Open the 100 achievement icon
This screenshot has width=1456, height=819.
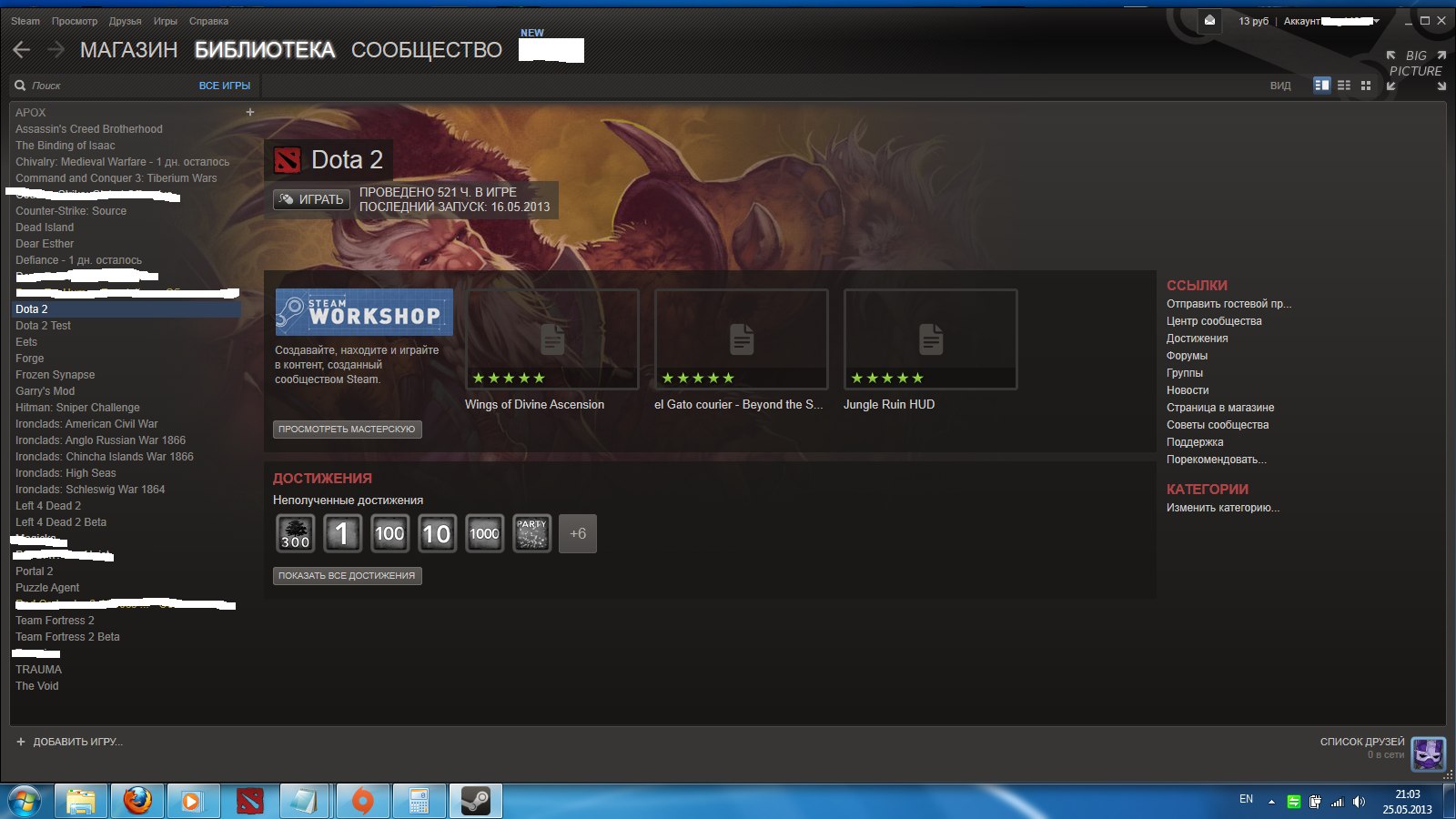point(389,533)
